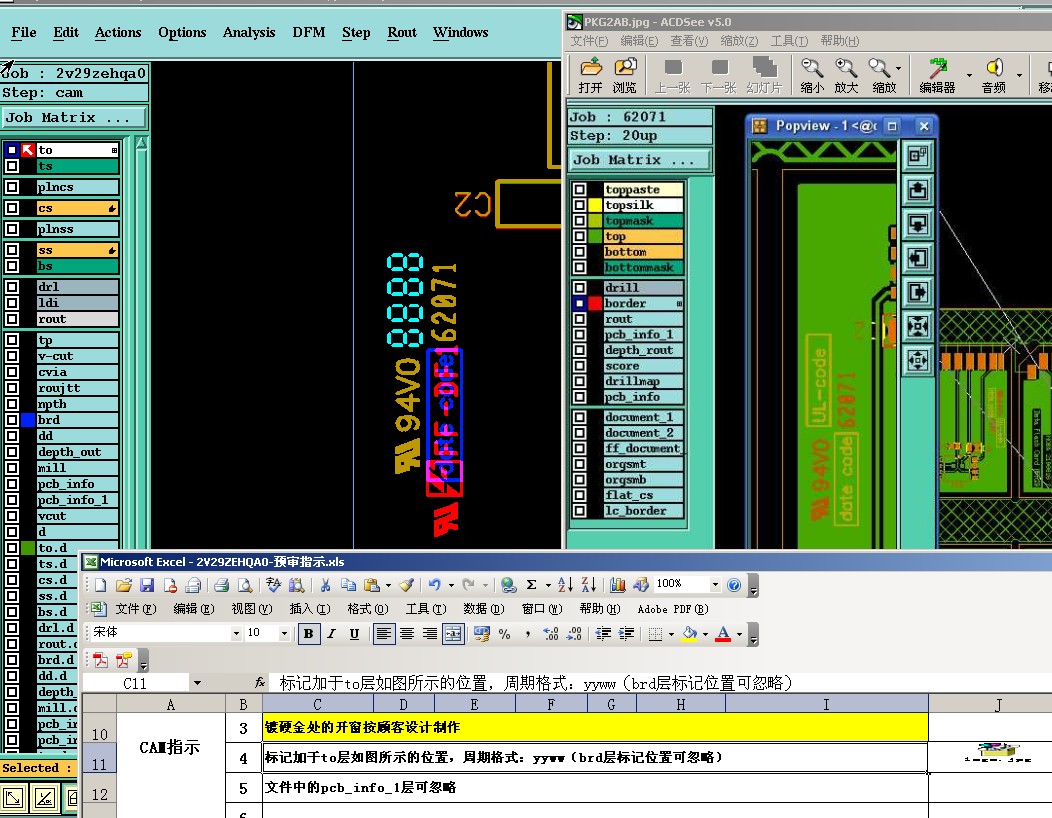
Task: Click Excel AutoSum sigma icon
Action: coord(531,585)
